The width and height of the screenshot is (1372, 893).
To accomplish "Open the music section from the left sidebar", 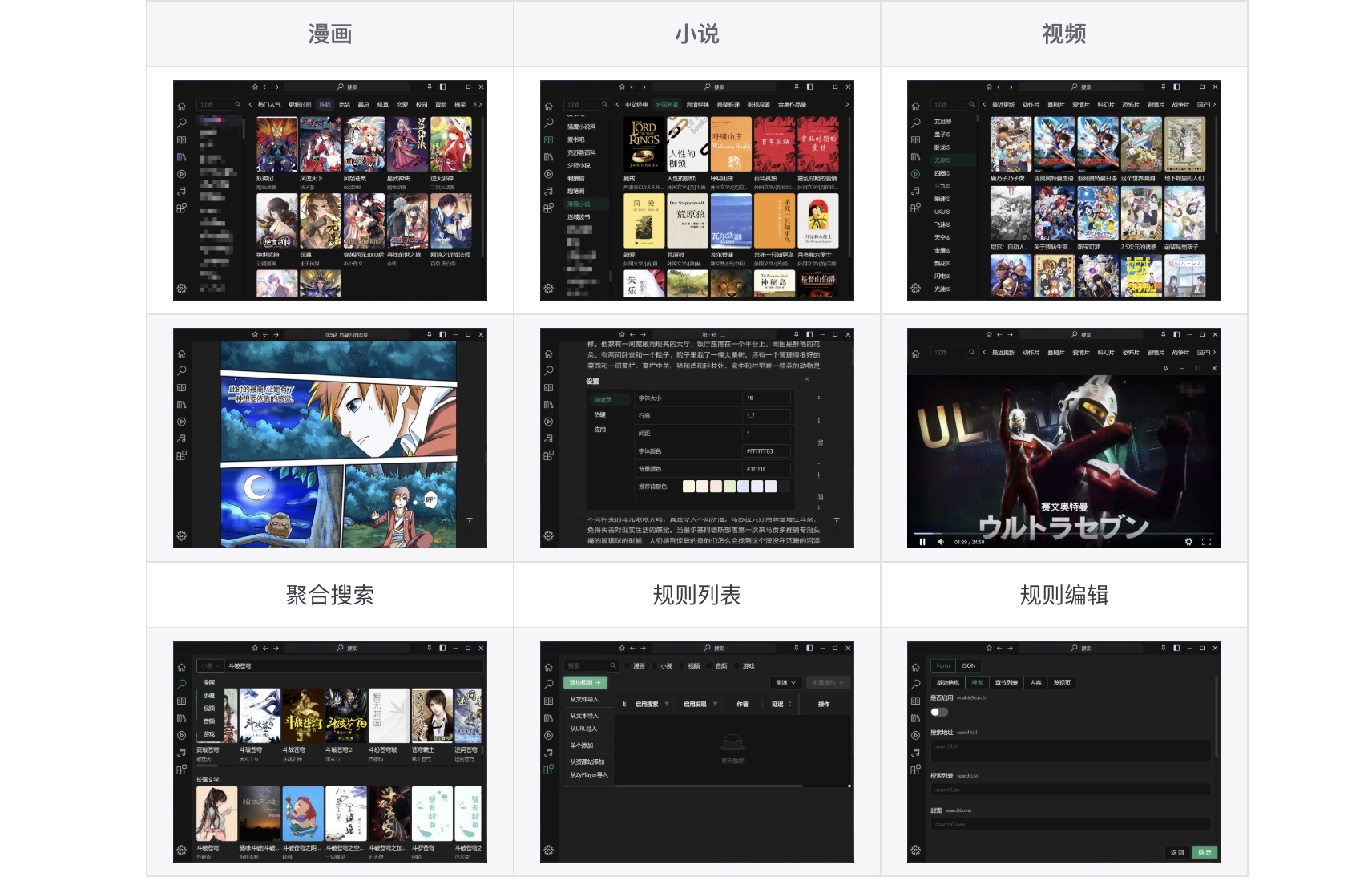I will point(181,192).
